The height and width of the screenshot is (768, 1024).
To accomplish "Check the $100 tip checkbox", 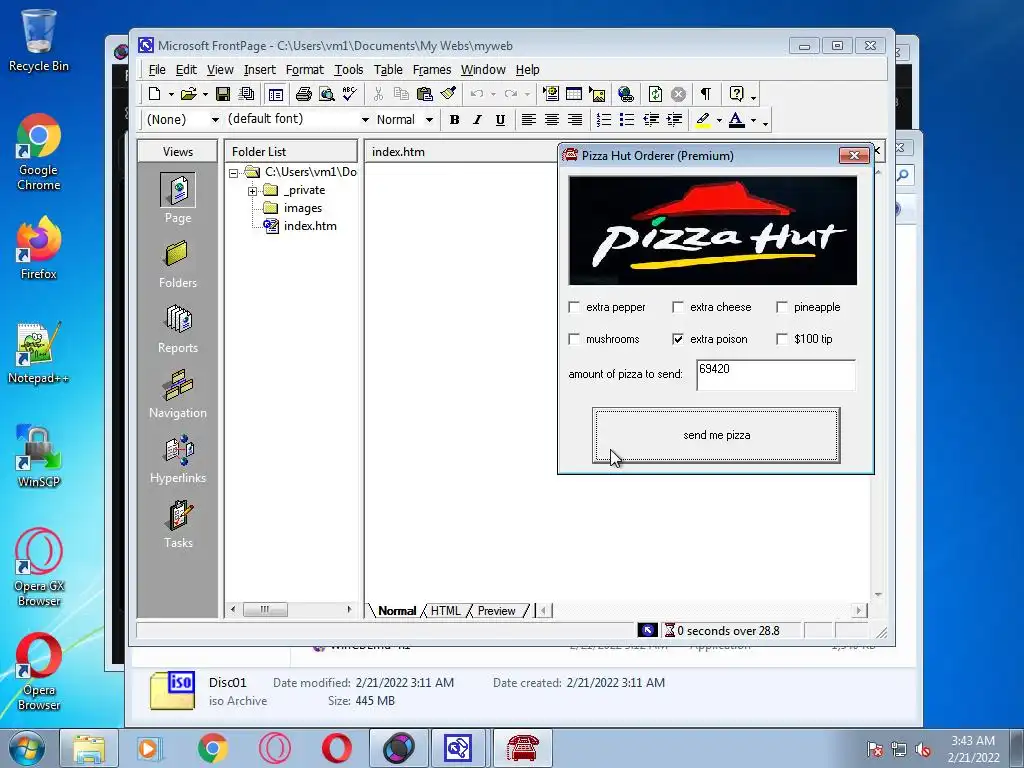I will point(782,339).
